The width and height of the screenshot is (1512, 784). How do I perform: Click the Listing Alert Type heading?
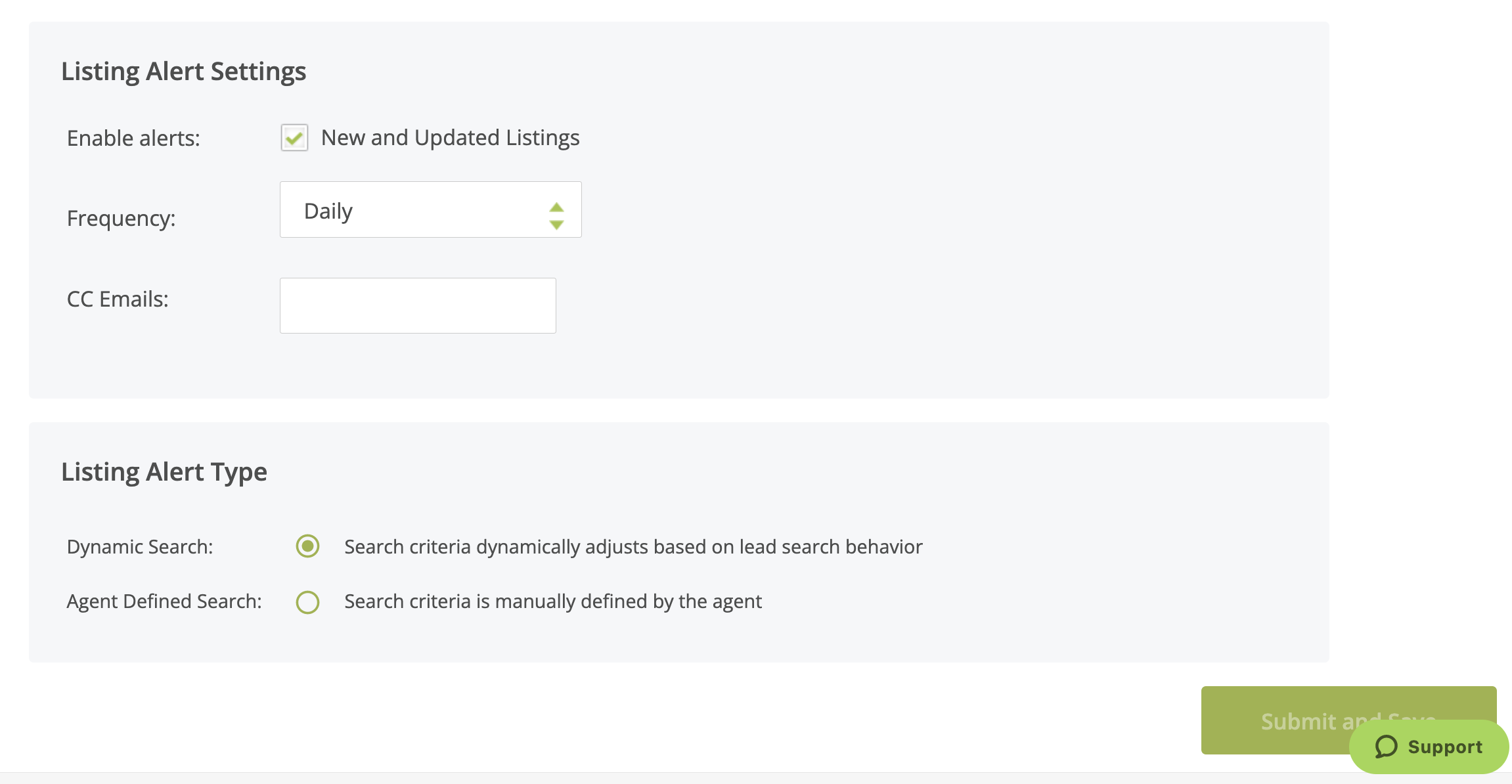tap(164, 471)
